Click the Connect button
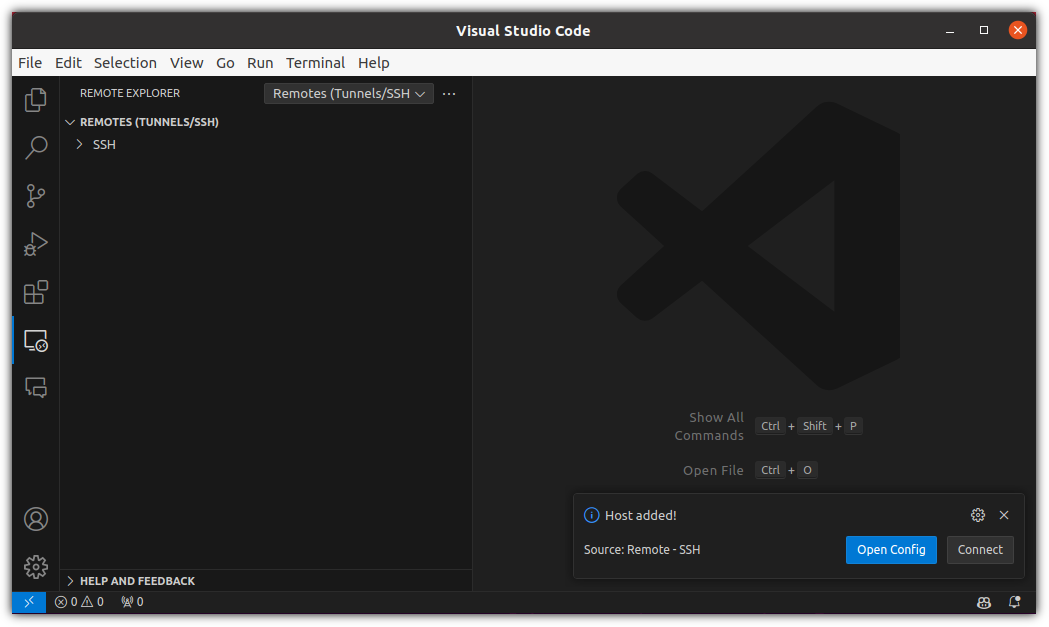 pyautogui.click(x=979, y=550)
